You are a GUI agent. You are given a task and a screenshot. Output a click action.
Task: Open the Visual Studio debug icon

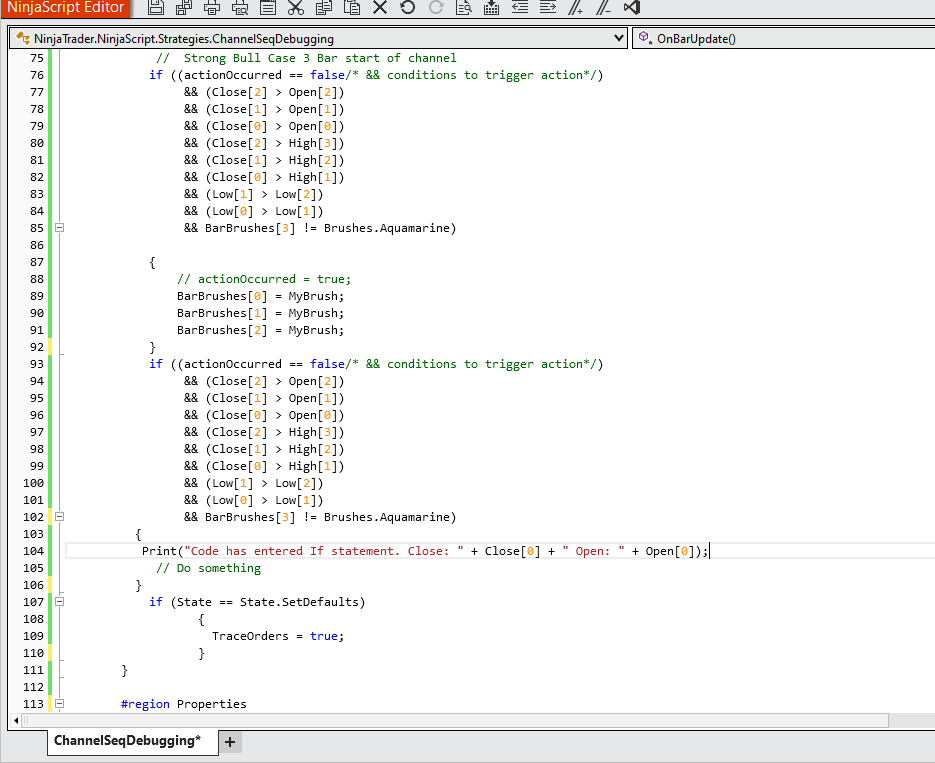[631, 8]
